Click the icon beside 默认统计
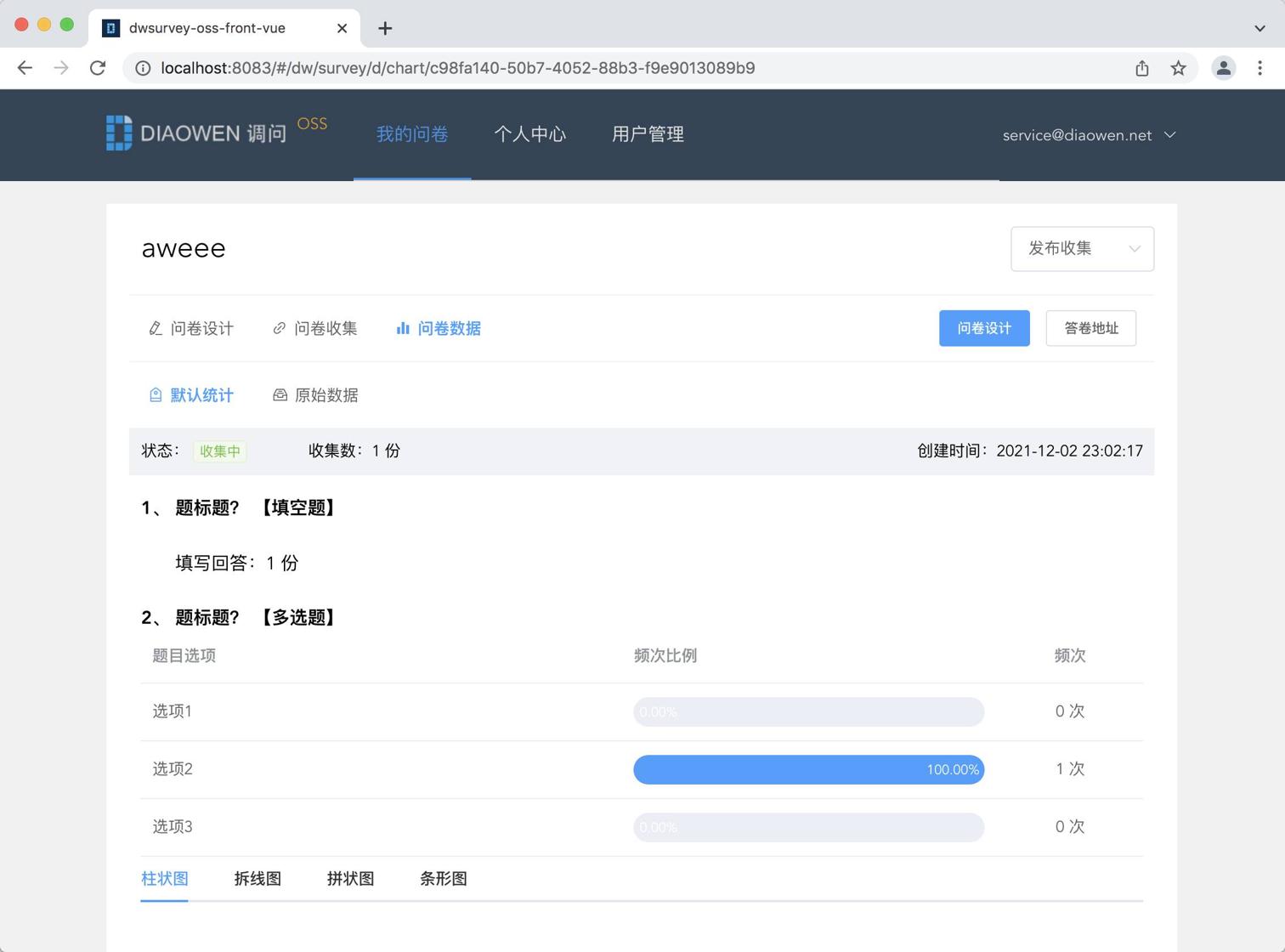 pos(156,395)
